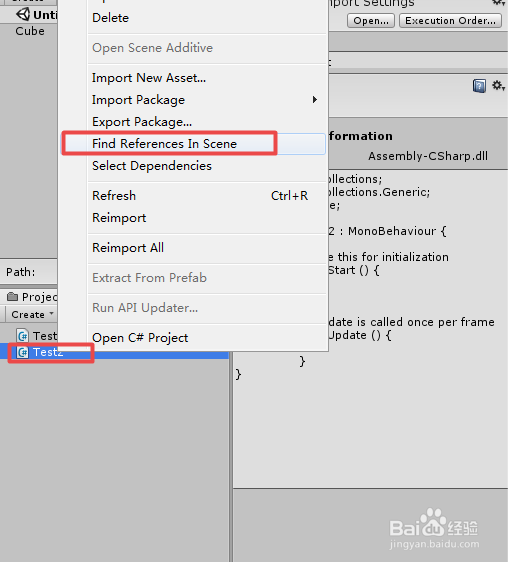This screenshot has height=562, width=508.
Task: Click the Project folder icon
Action: [13, 297]
